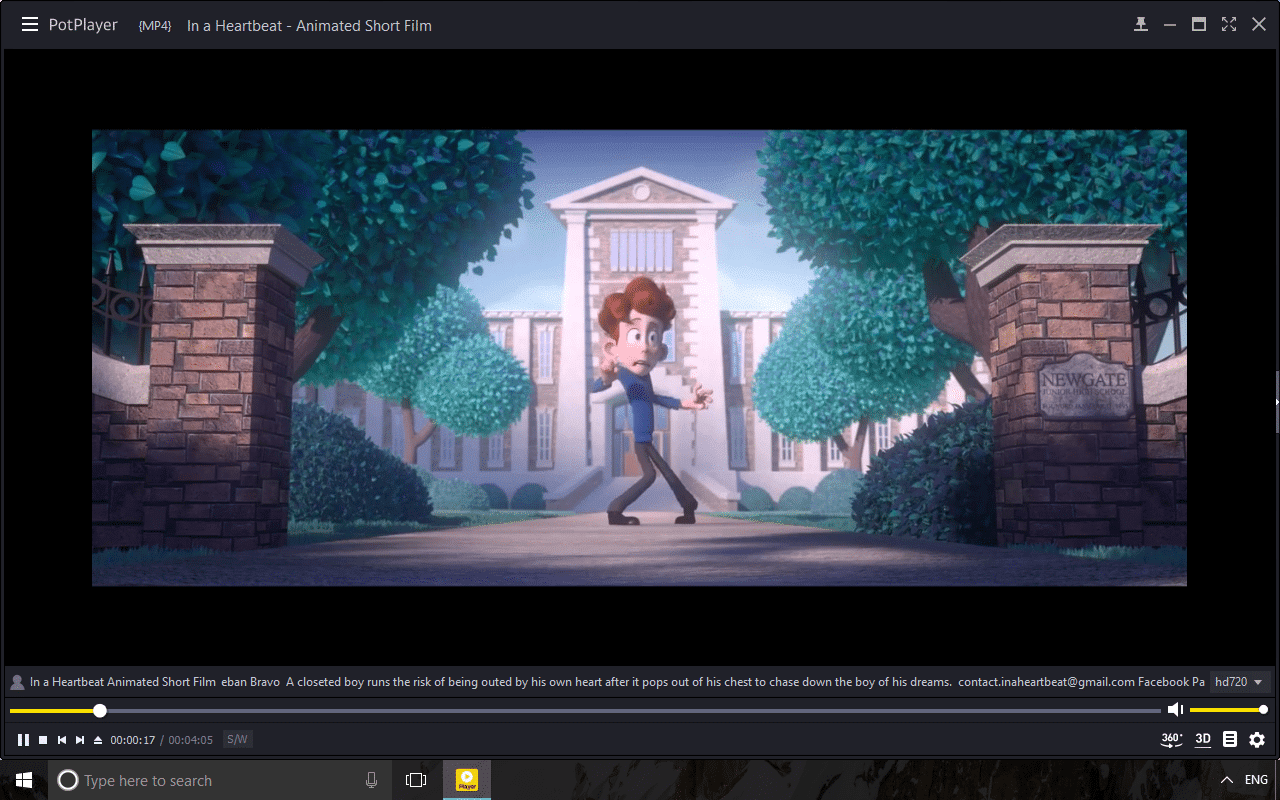Toggle the S/W decoder indicator

coord(237,740)
